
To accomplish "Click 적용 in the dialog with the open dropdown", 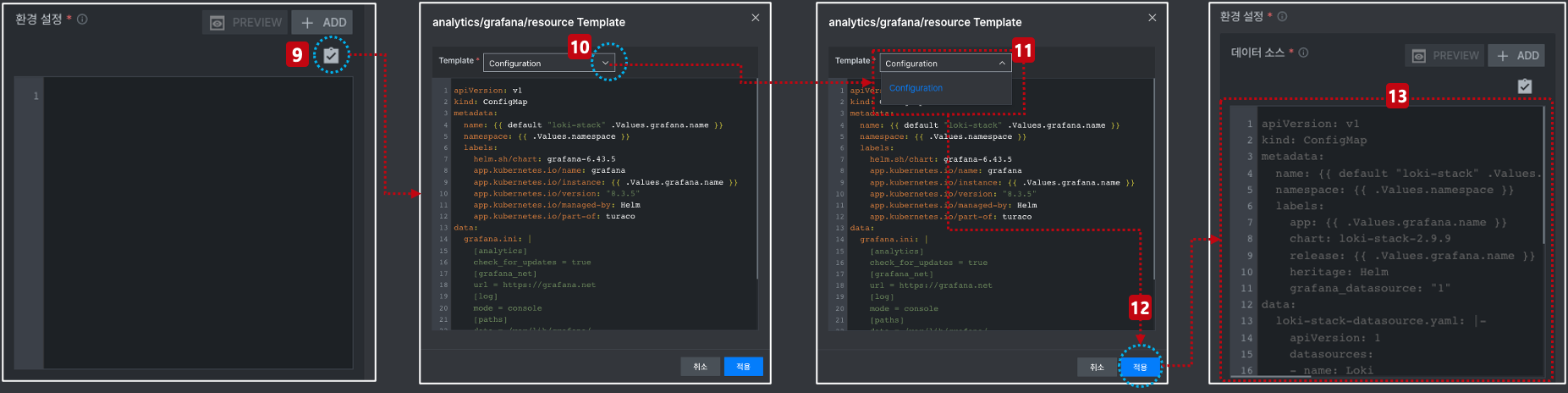I will tap(1140, 367).
